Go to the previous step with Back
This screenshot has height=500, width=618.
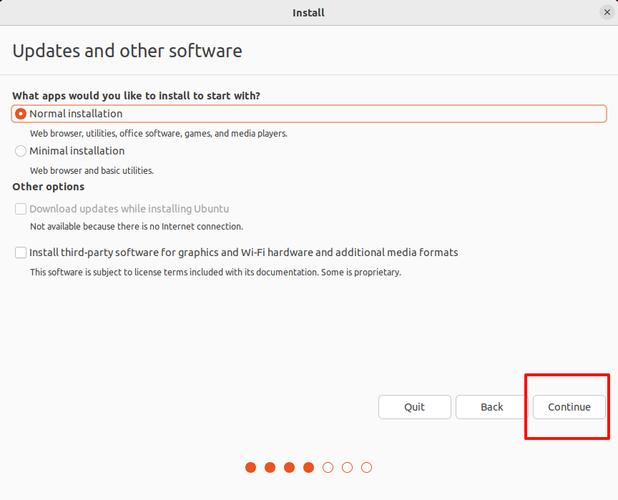click(491, 407)
